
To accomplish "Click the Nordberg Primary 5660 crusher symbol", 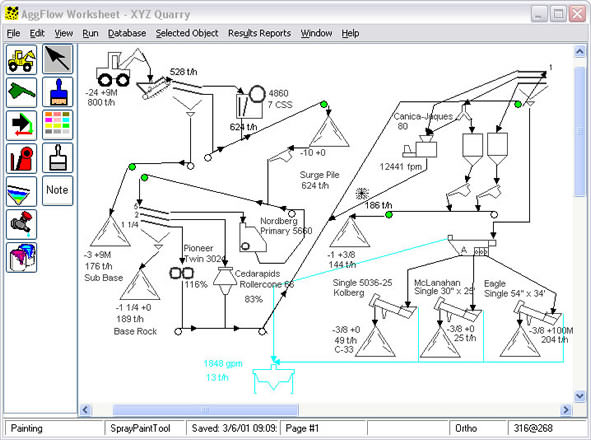I will click(252, 238).
